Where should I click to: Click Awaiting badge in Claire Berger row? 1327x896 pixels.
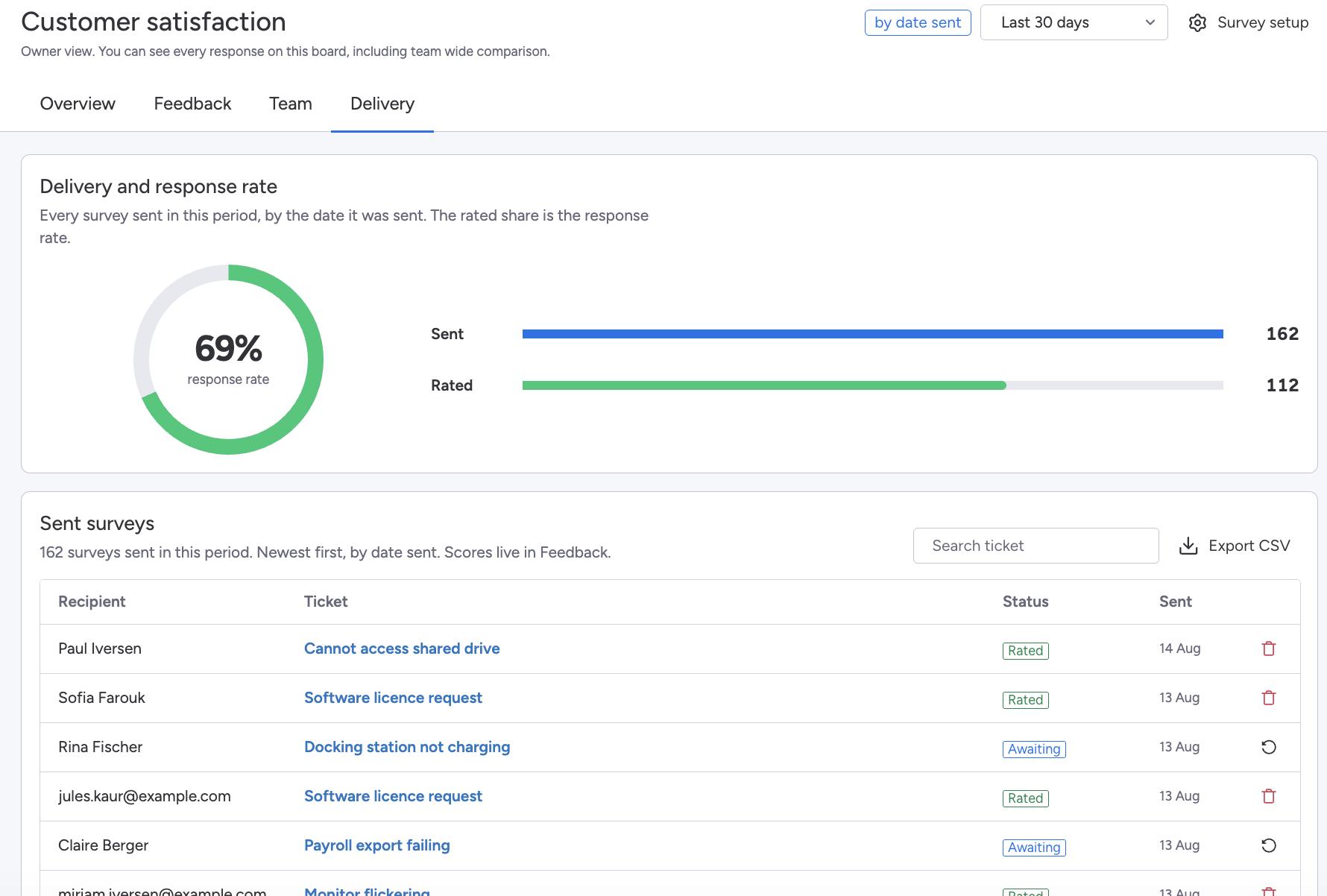[x=1034, y=848]
